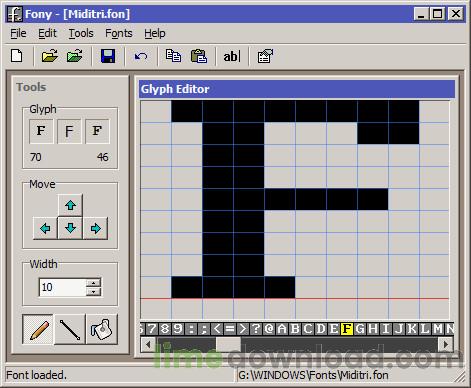Click the glyph code value 70
471x388 pixels.
click(x=36, y=157)
